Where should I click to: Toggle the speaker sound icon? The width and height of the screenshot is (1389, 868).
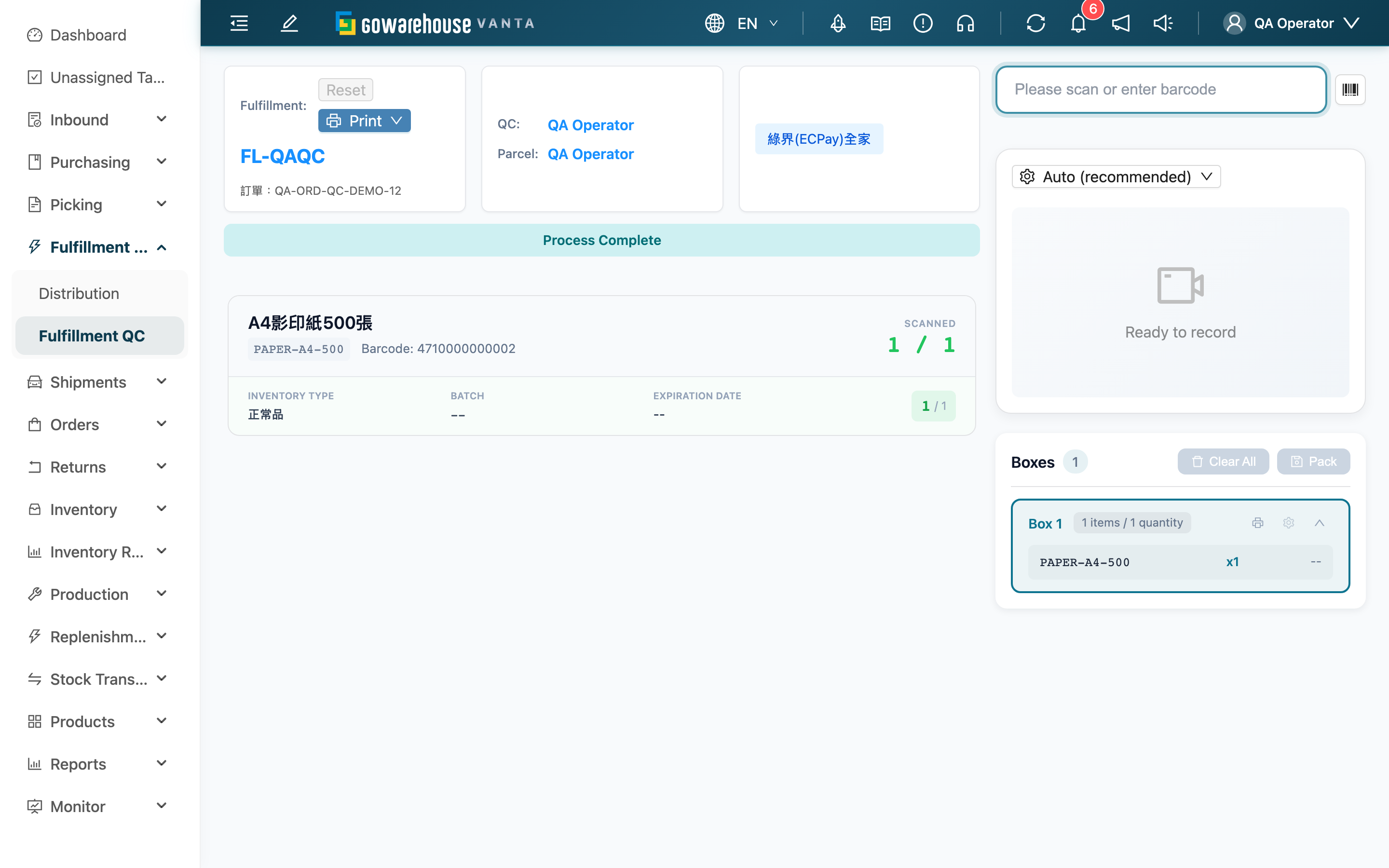click(1163, 24)
